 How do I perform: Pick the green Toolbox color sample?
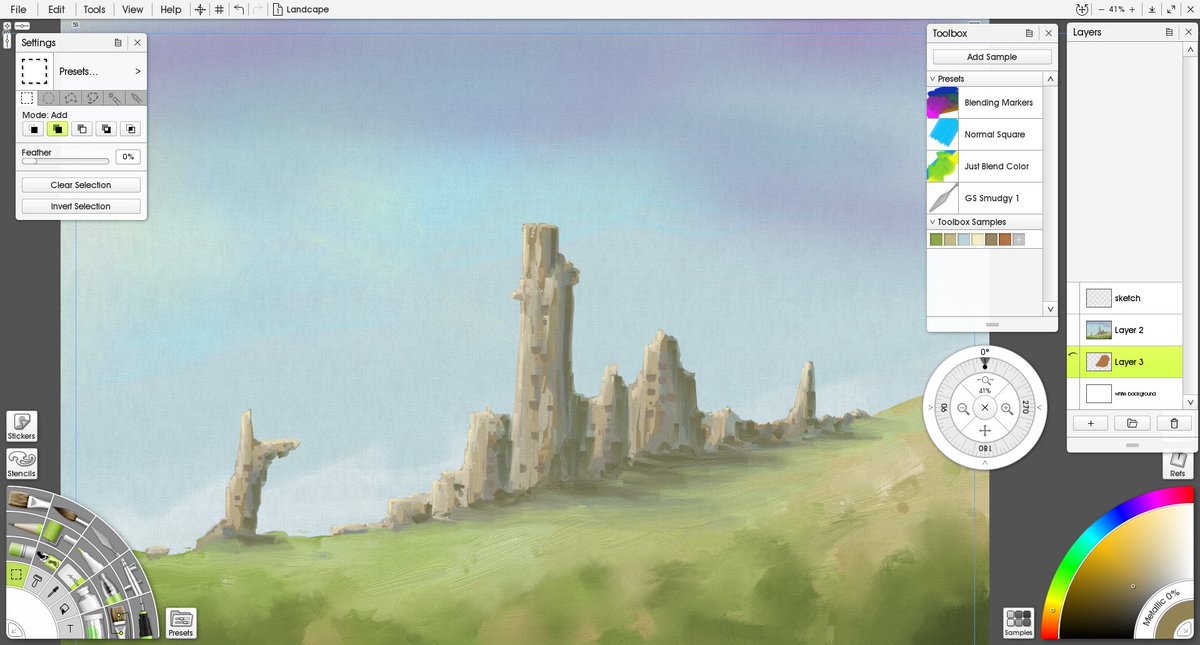pos(936,239)
